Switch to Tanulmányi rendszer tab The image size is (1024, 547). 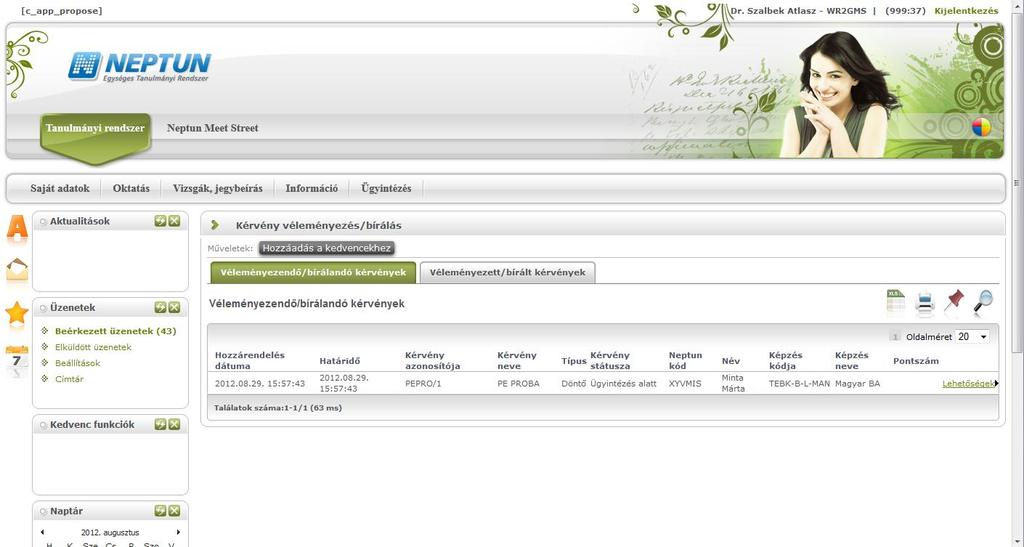coord(95,129)
